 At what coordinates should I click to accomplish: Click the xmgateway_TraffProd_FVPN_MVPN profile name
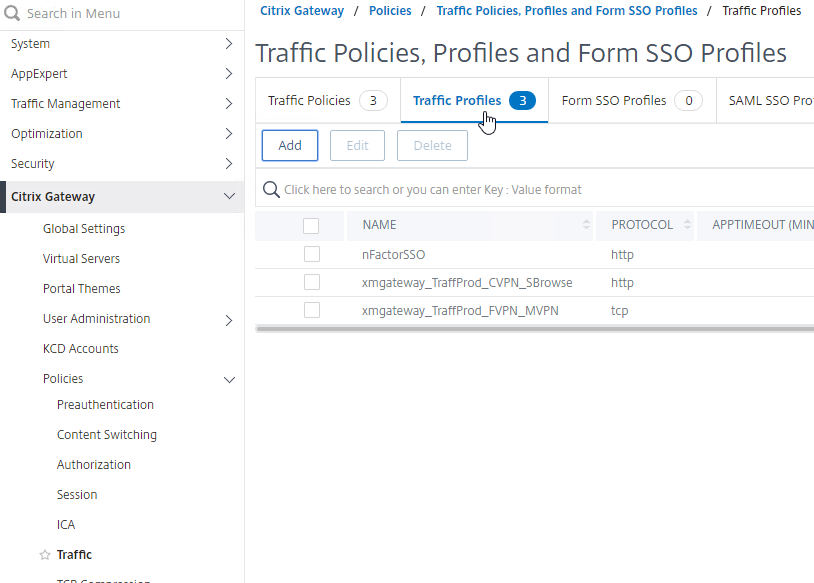tap(460, 311)
